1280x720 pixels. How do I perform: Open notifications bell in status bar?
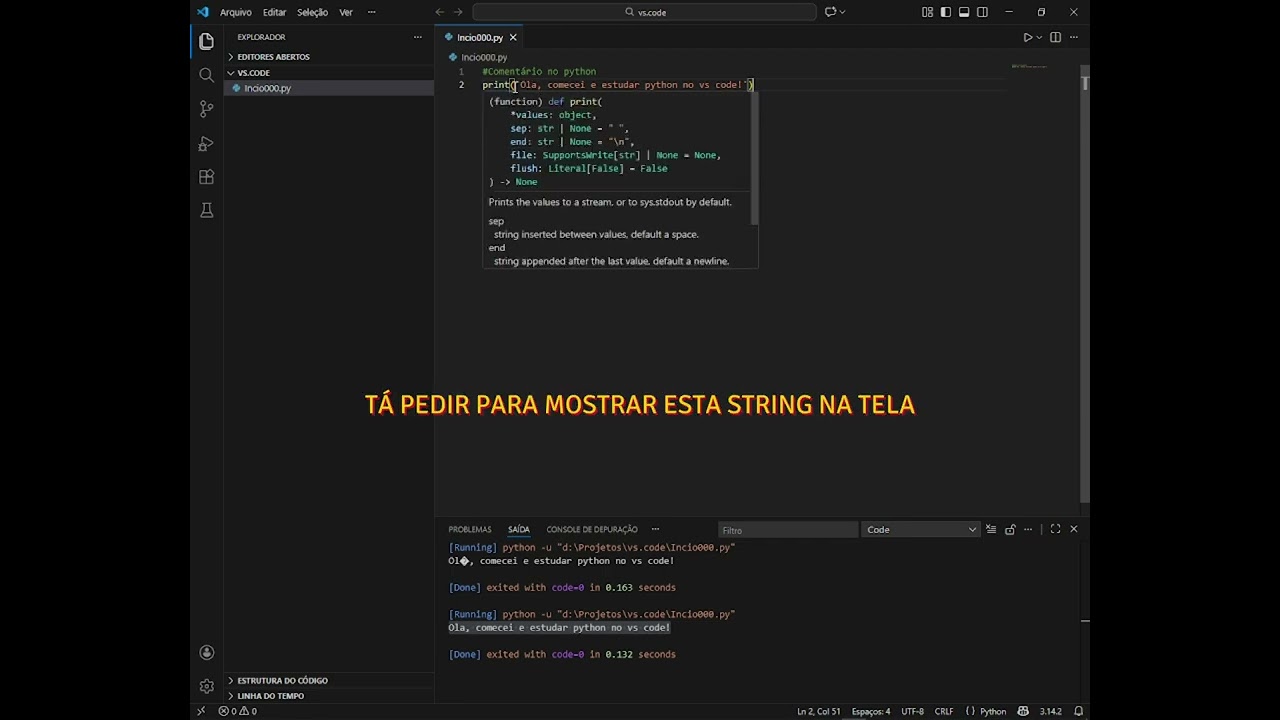1078,711
